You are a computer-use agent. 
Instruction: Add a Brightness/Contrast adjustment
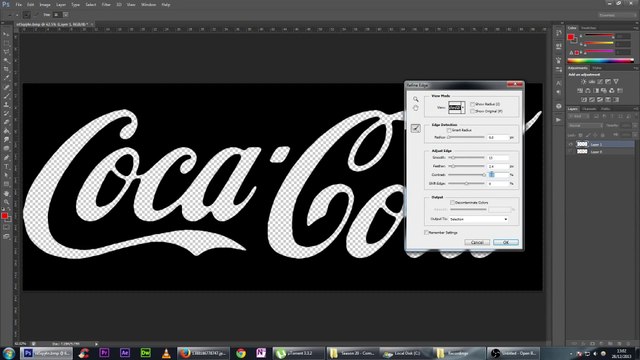point(583,82)
